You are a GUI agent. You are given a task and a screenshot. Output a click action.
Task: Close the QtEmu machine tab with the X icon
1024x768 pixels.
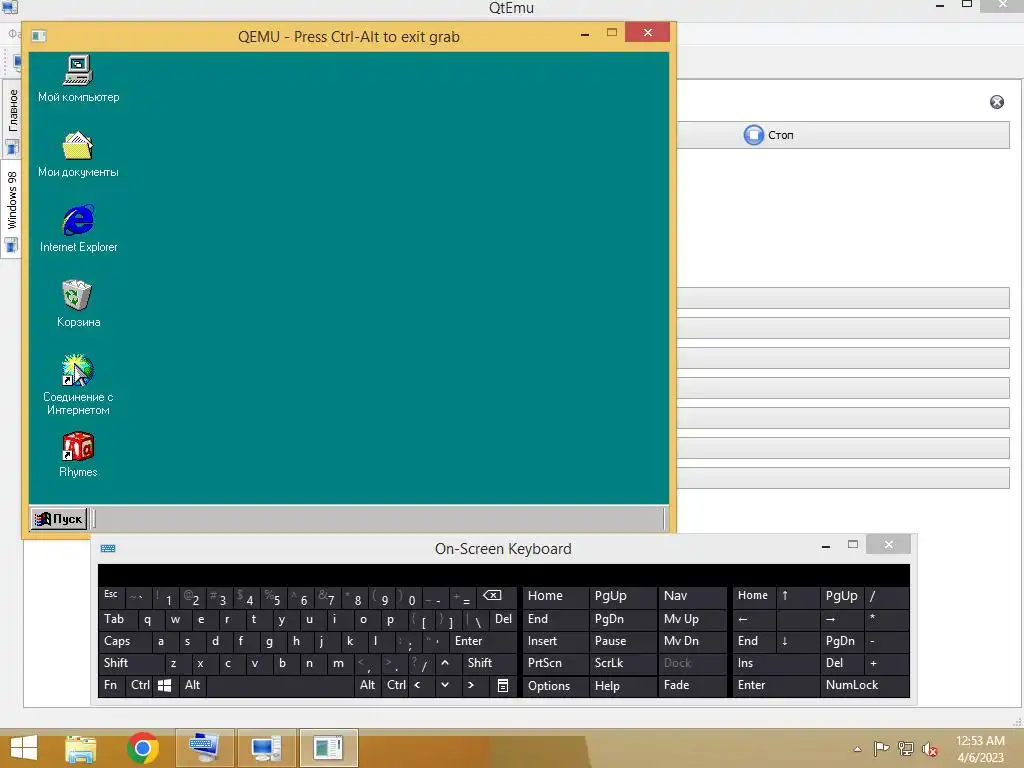(x=997, y=102)
